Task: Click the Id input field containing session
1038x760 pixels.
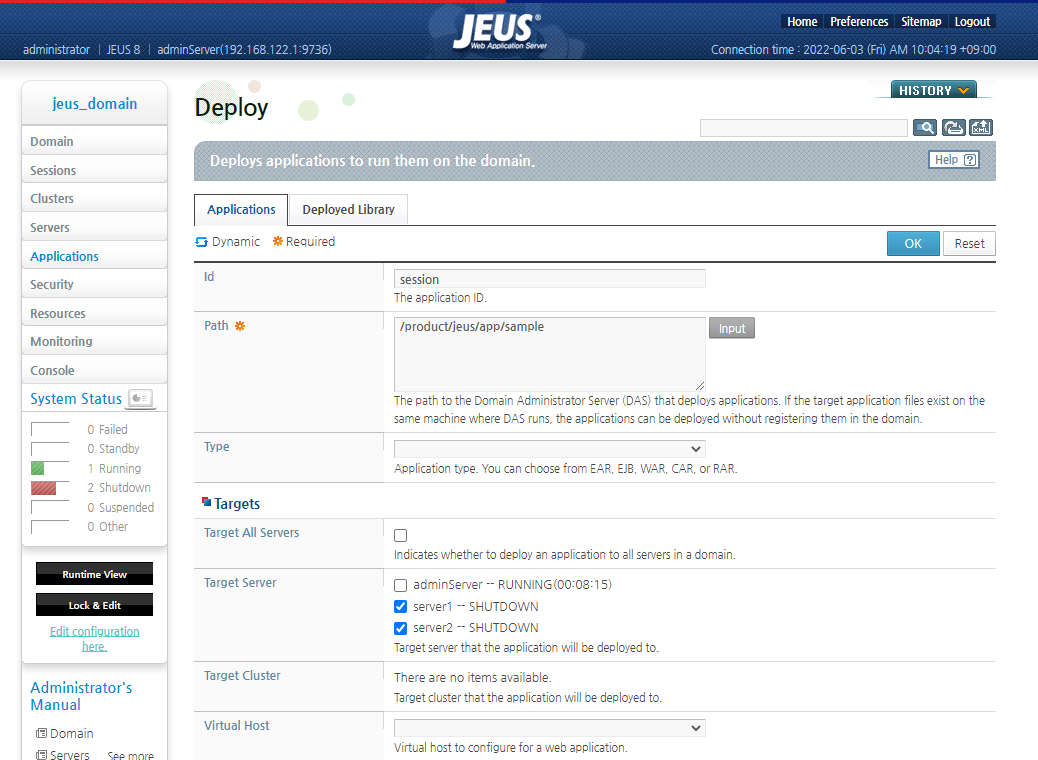Action: [549, 279]
